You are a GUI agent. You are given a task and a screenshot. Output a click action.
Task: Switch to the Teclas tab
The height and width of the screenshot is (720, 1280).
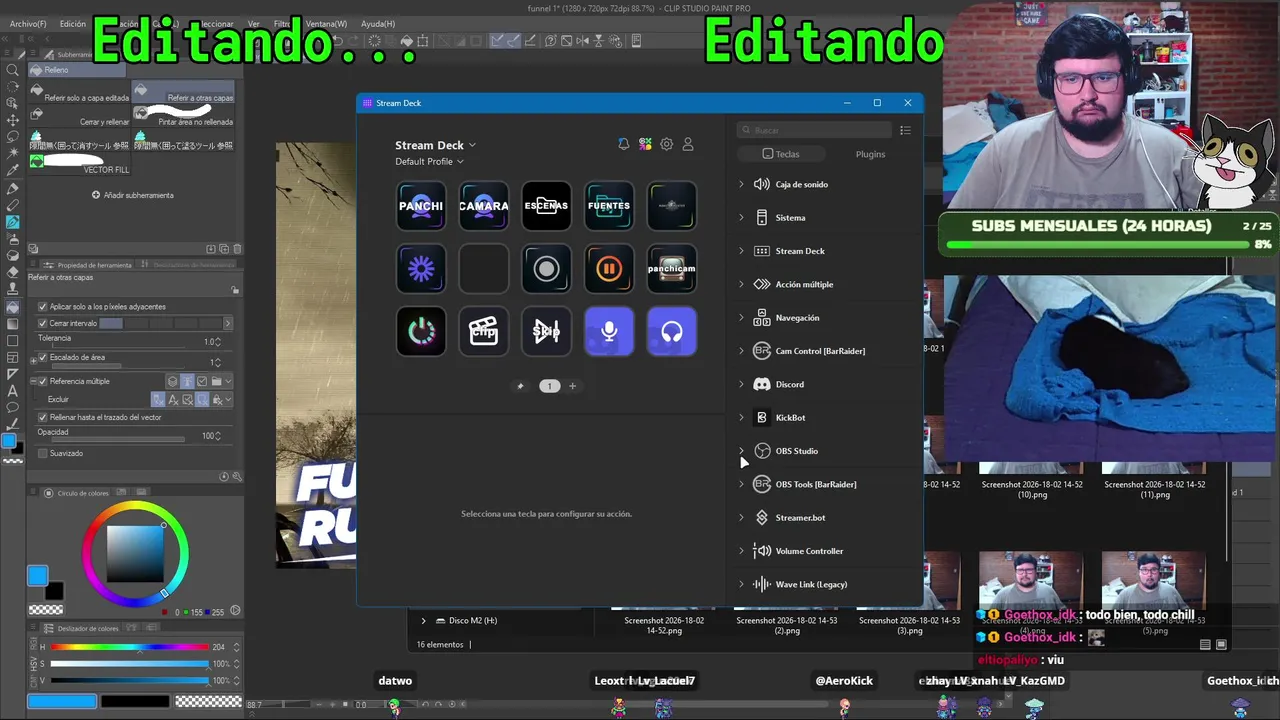coord(781,154)
